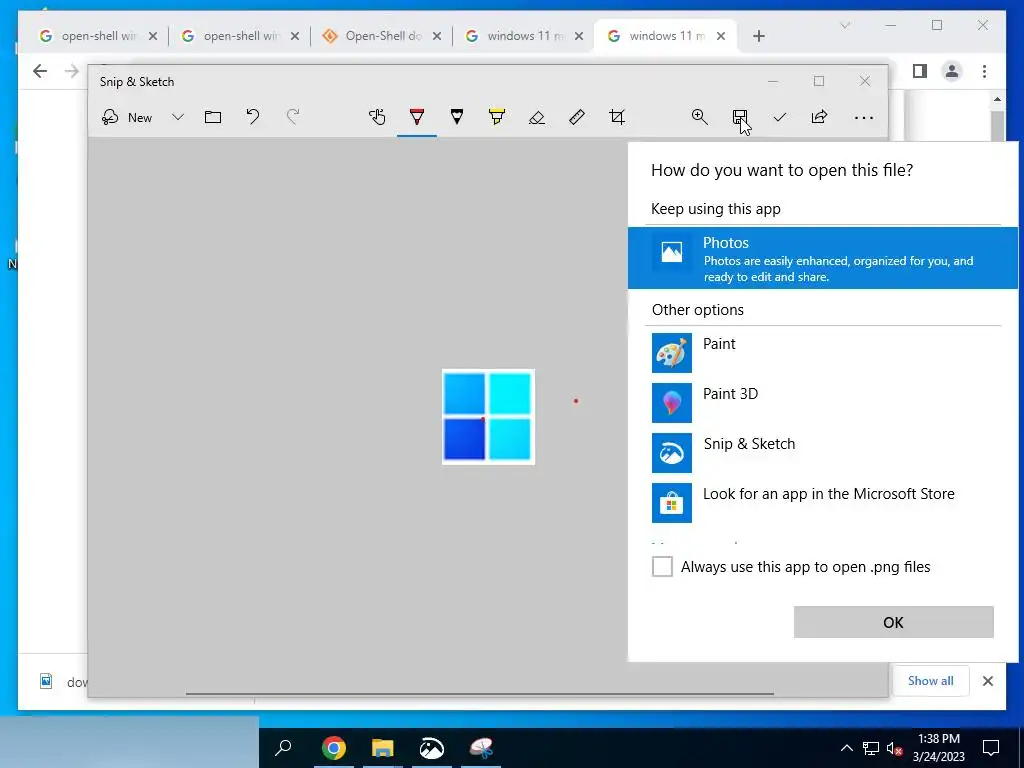Click the horizontal scrollbar in Snip & Sketch

tap(480, 694)
